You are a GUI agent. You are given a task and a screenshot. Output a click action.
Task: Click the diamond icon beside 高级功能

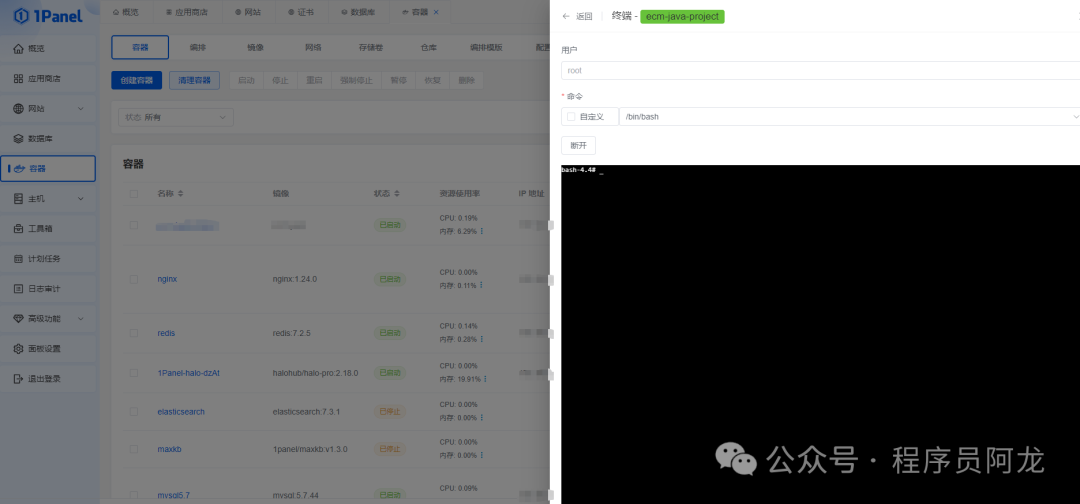pos(19,319)
